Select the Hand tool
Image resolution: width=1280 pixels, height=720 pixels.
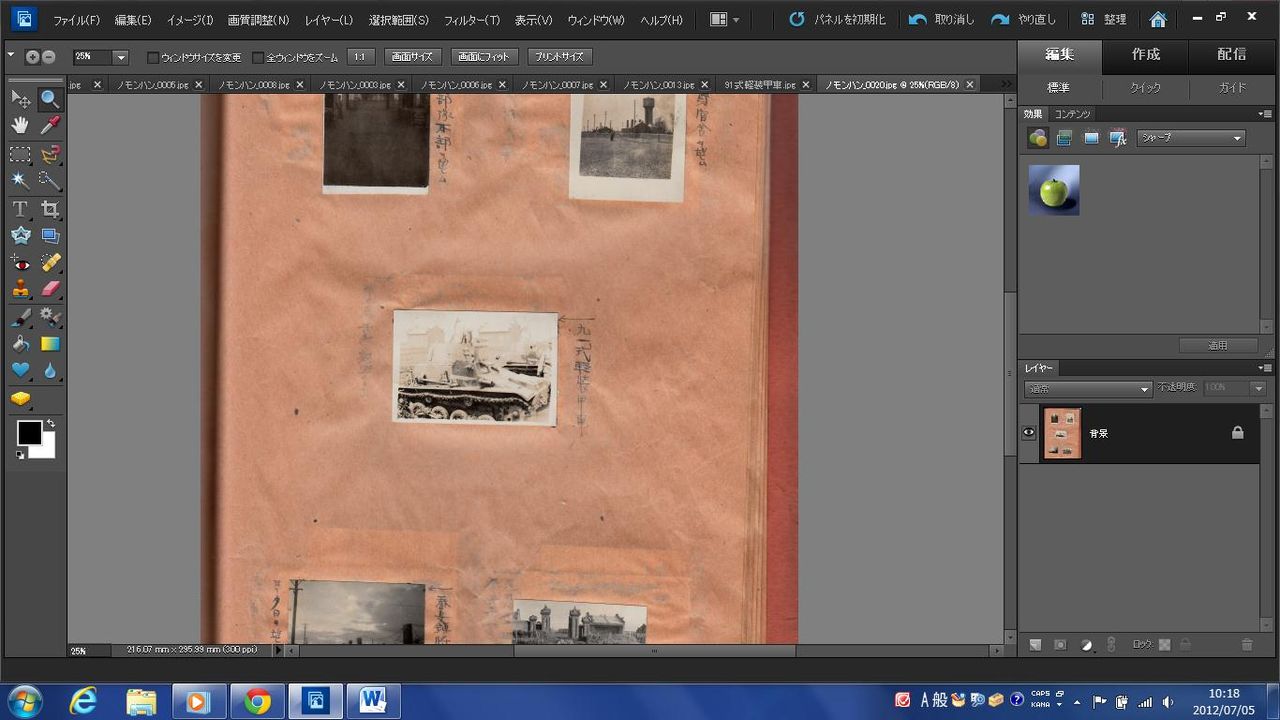coord(20,125)
